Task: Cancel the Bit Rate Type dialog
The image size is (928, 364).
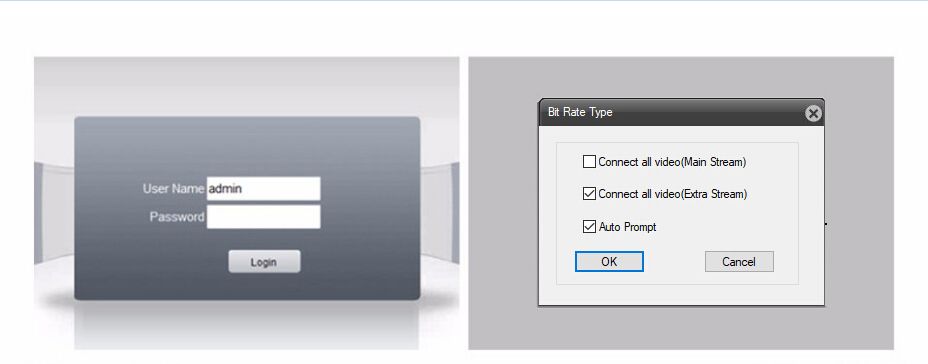Action: pos(739,262)
